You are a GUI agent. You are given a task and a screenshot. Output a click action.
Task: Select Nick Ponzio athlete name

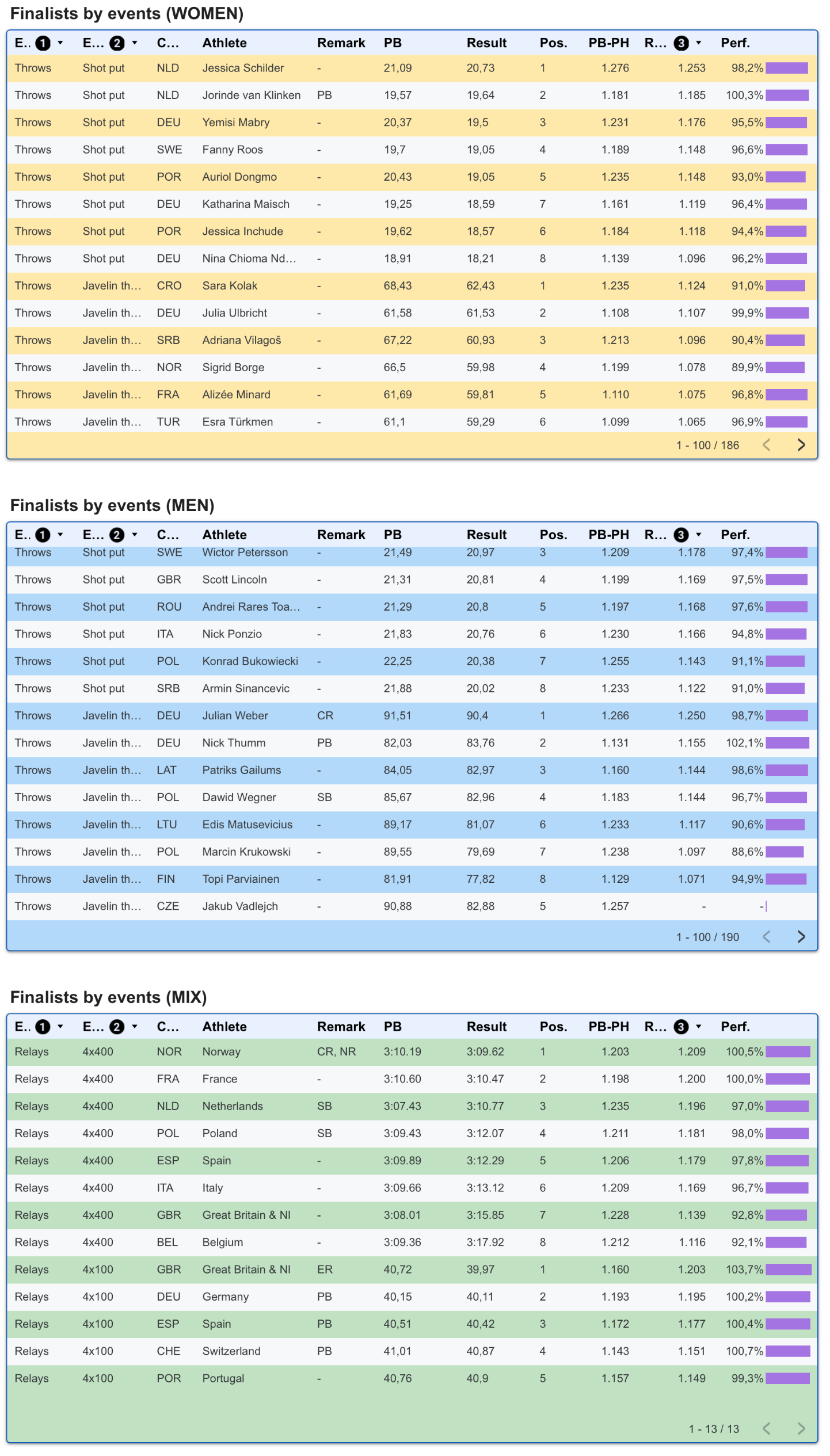[232, 634]
